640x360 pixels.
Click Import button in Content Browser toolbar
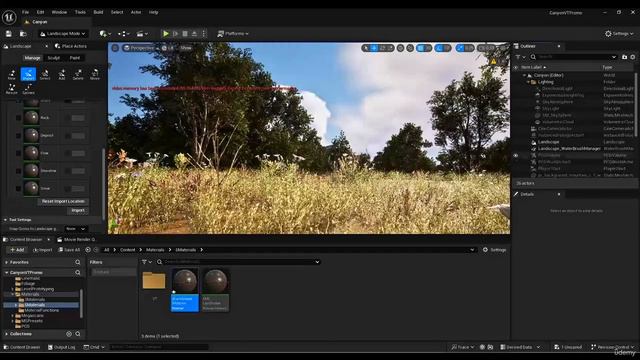43,249
